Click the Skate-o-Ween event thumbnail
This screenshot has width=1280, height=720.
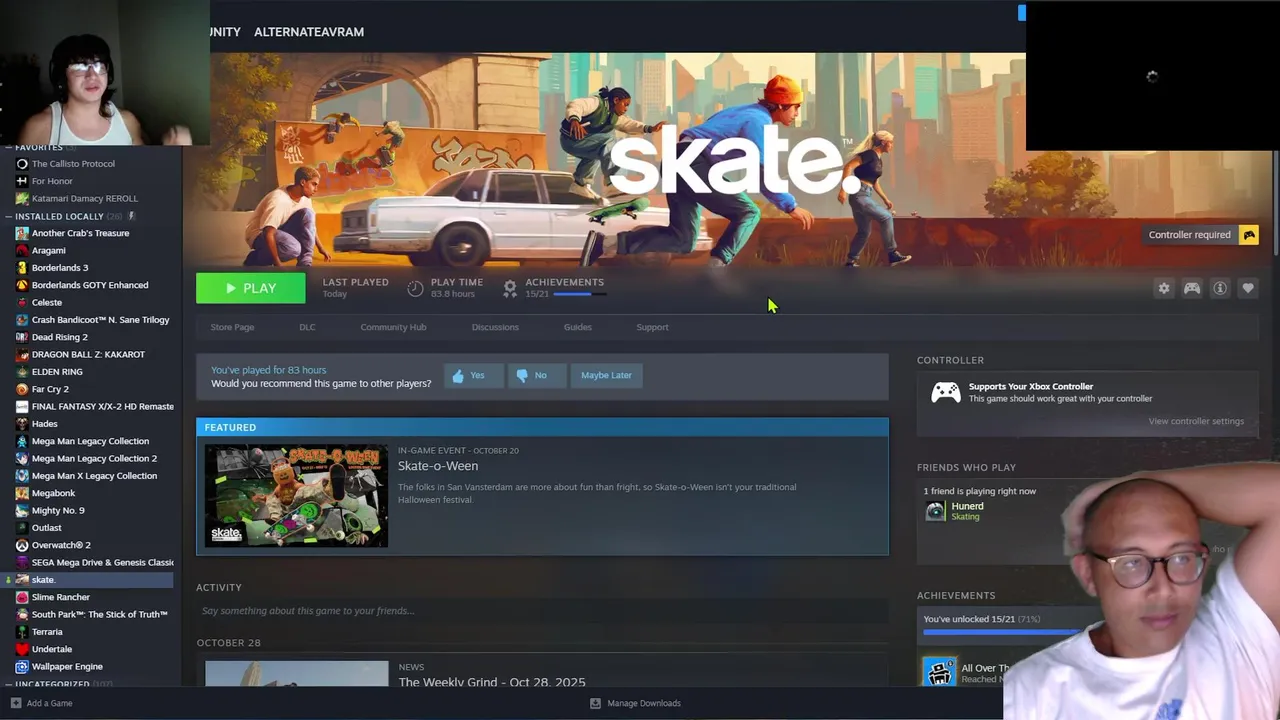click(296, 496)
